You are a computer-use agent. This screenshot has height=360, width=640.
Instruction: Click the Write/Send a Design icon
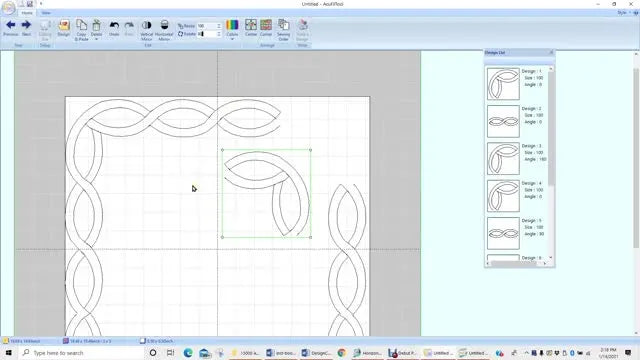click(x=302, y=30)
